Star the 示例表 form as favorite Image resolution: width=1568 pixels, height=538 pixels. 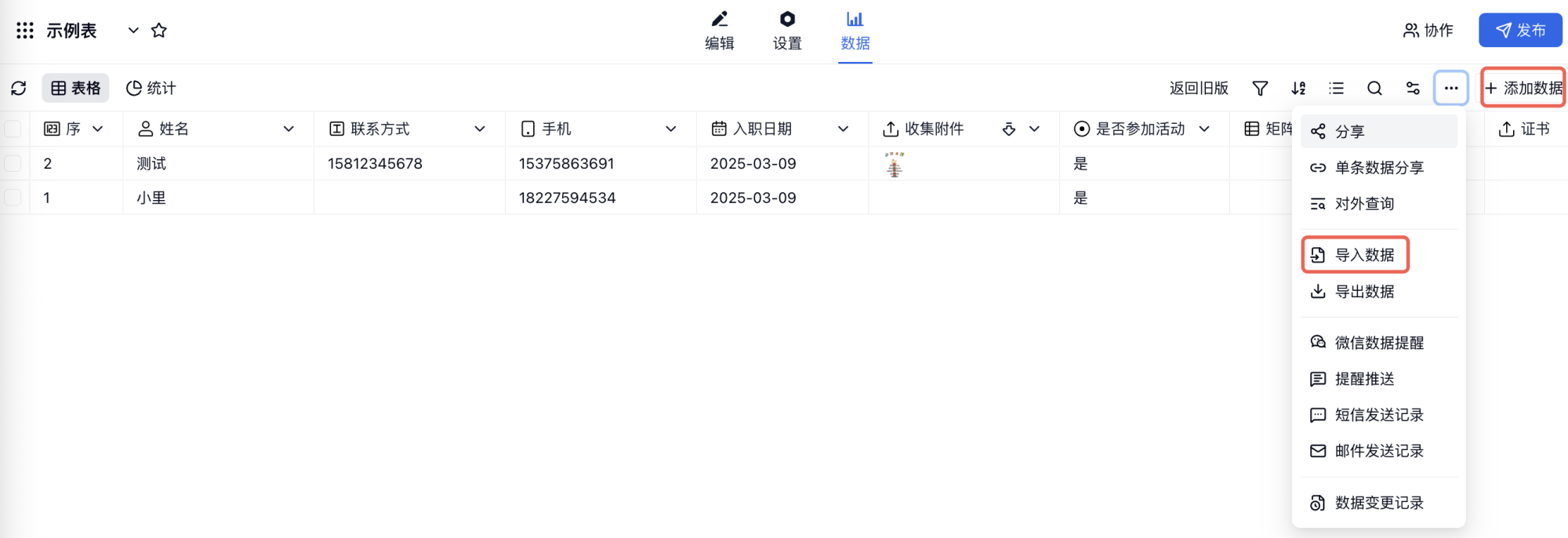[x=159, y=31]
